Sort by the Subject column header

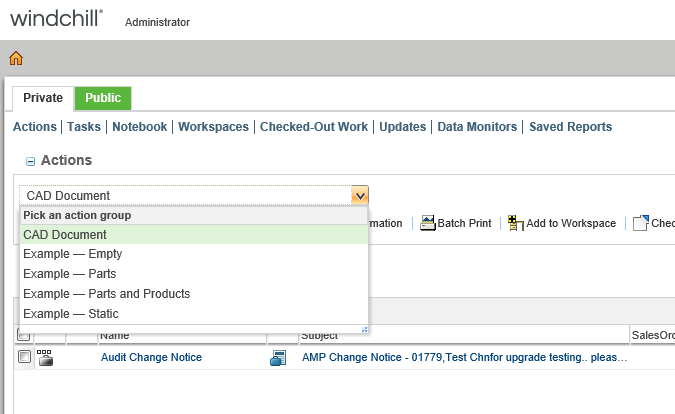[x=319, y=335]
